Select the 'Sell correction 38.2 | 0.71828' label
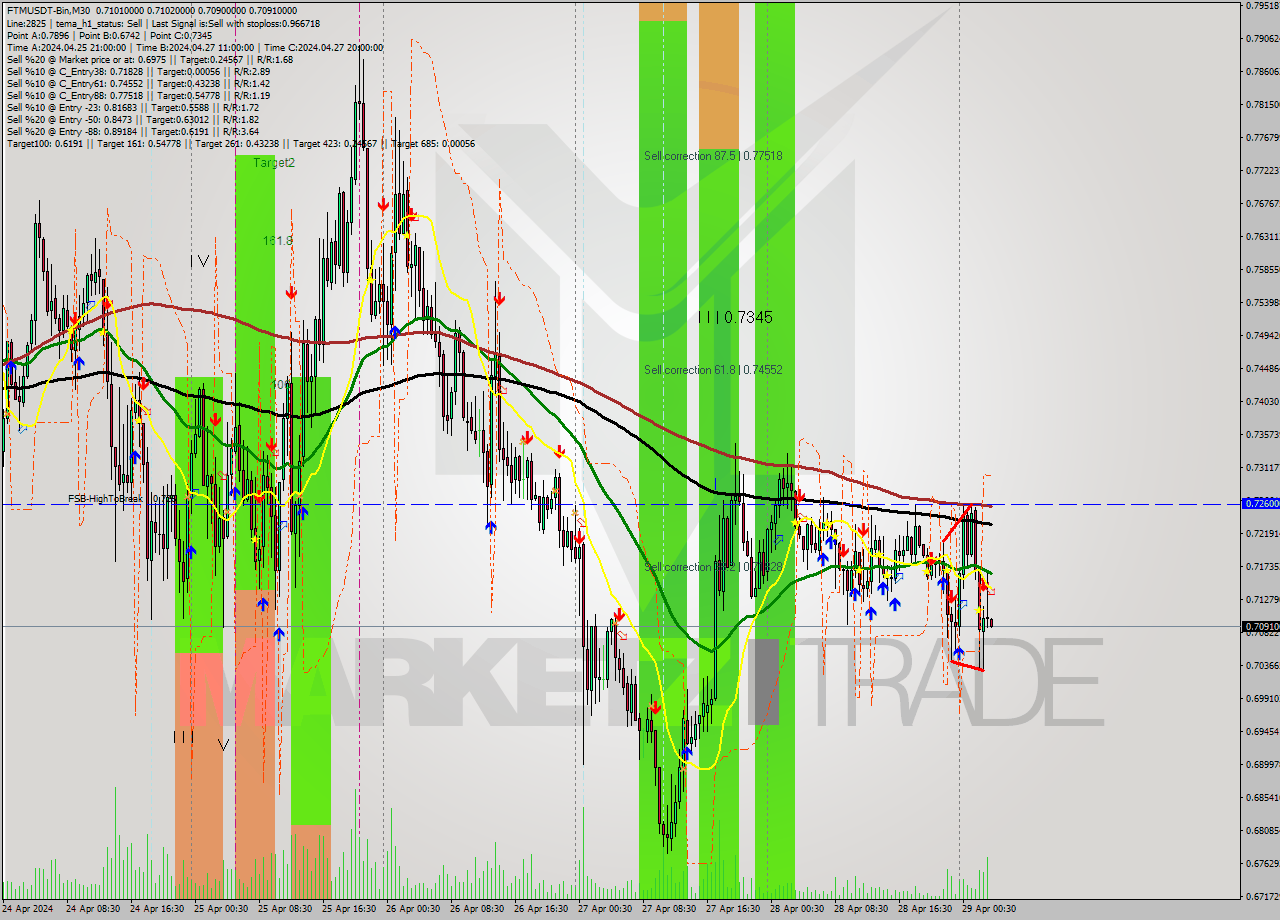This screenshot has width=1280, height=920. (713, 567)
